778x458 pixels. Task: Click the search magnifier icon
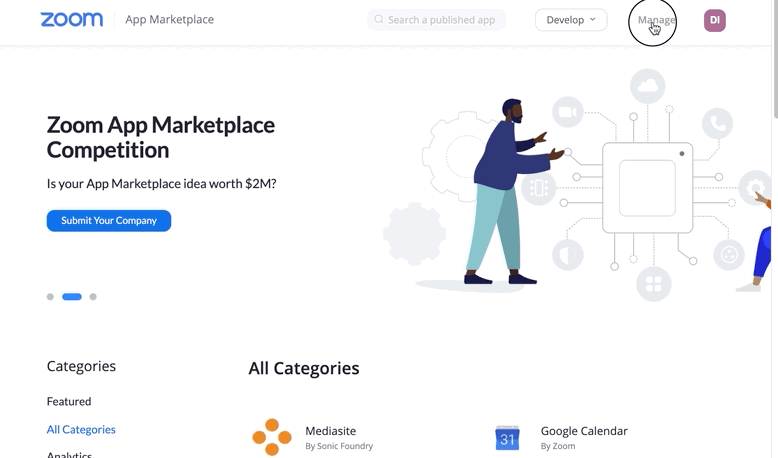pos(379,19)
